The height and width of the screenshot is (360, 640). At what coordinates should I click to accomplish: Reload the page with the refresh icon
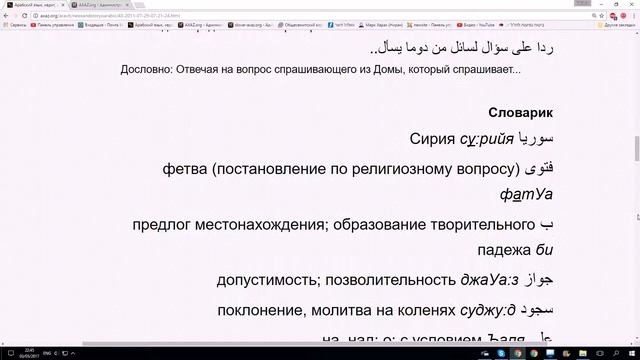(24, 16)
